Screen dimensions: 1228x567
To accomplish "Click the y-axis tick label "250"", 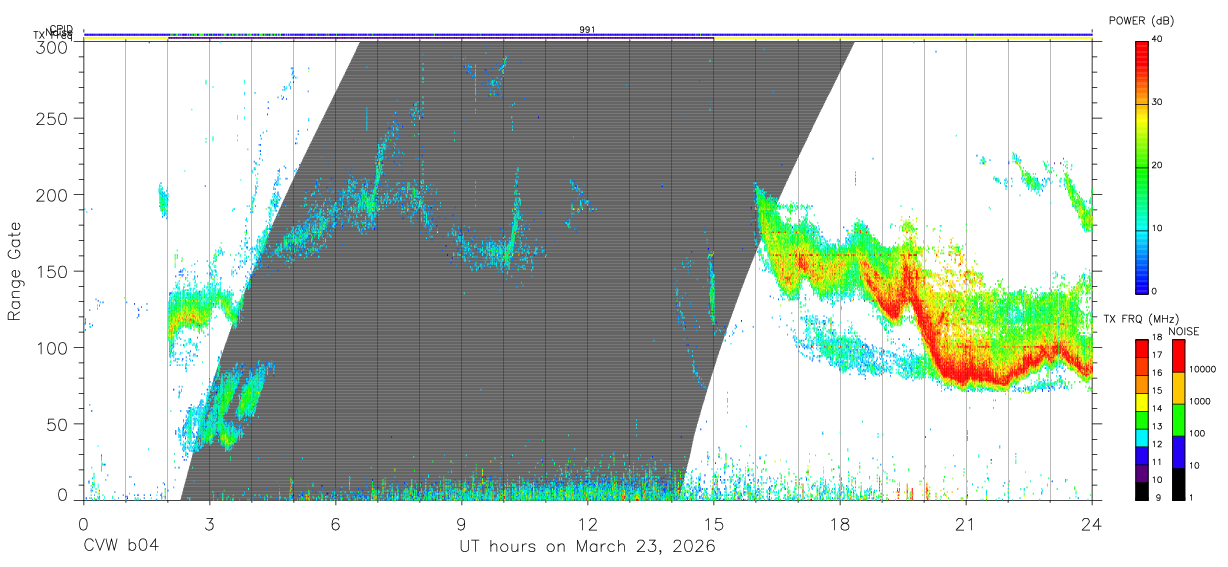I will (51, 118).
